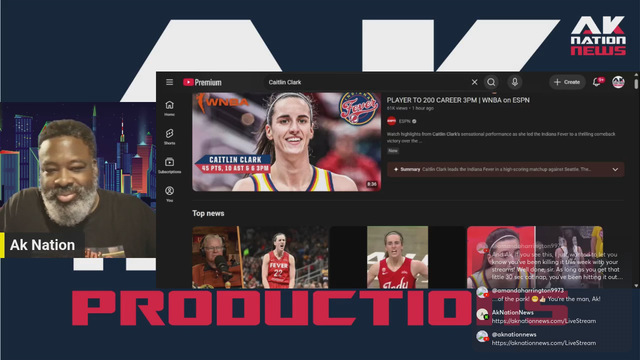Click the 61K views text
This screenshot has height=360, width=640.
pos(397,108)
